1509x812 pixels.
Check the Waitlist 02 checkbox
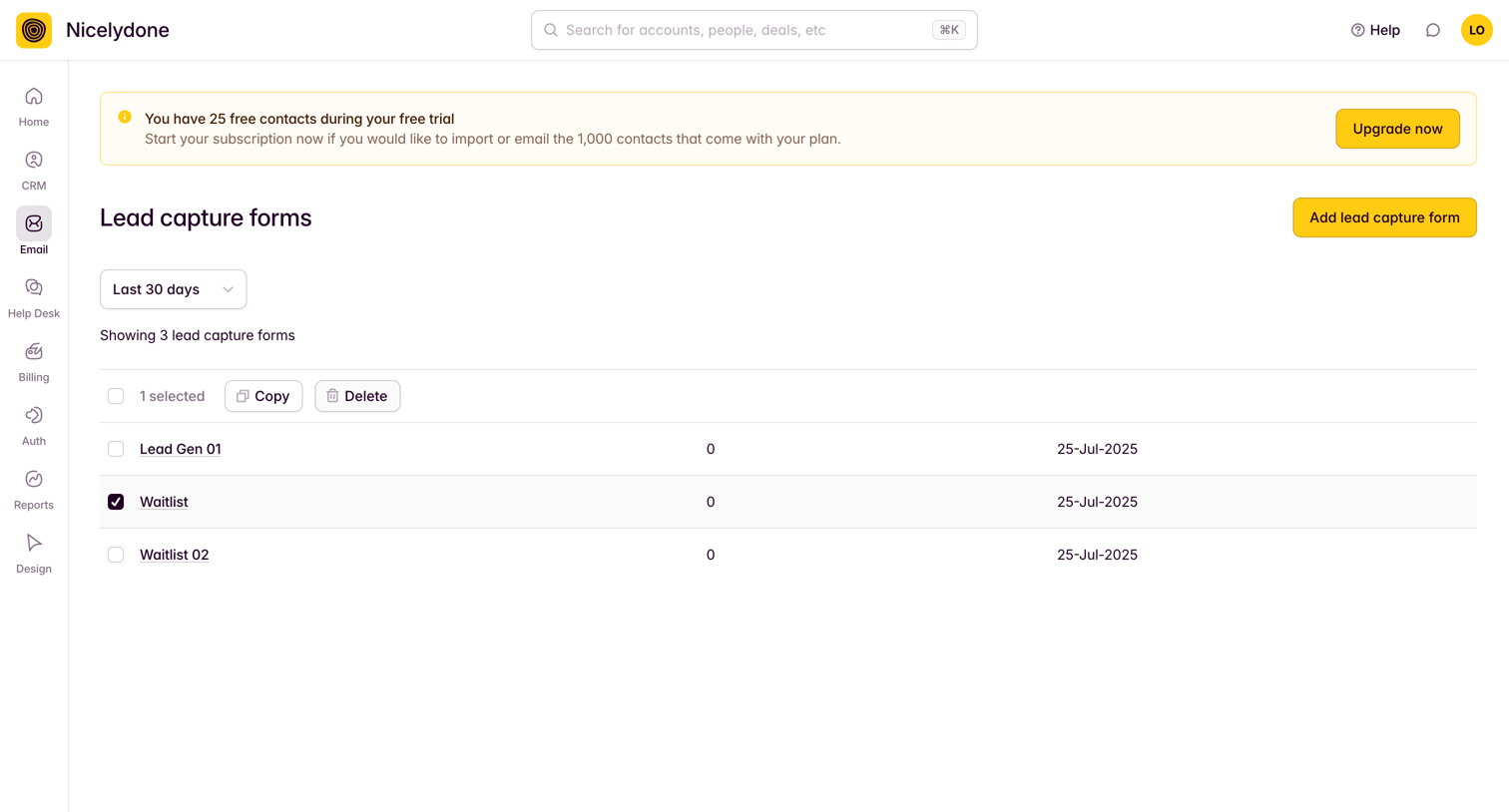(x=116, y=555)
